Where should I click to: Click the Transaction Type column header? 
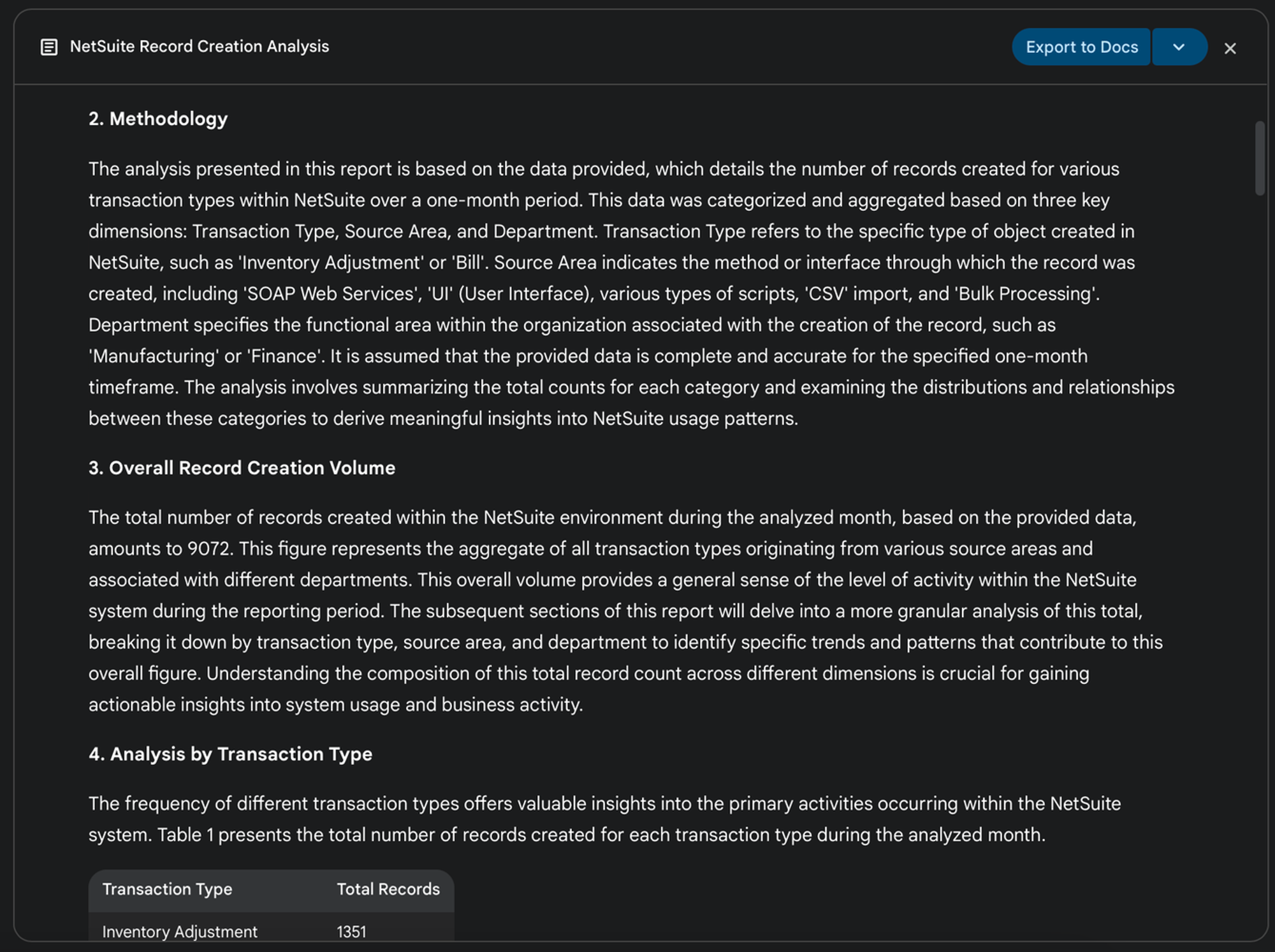pos(167,889)
